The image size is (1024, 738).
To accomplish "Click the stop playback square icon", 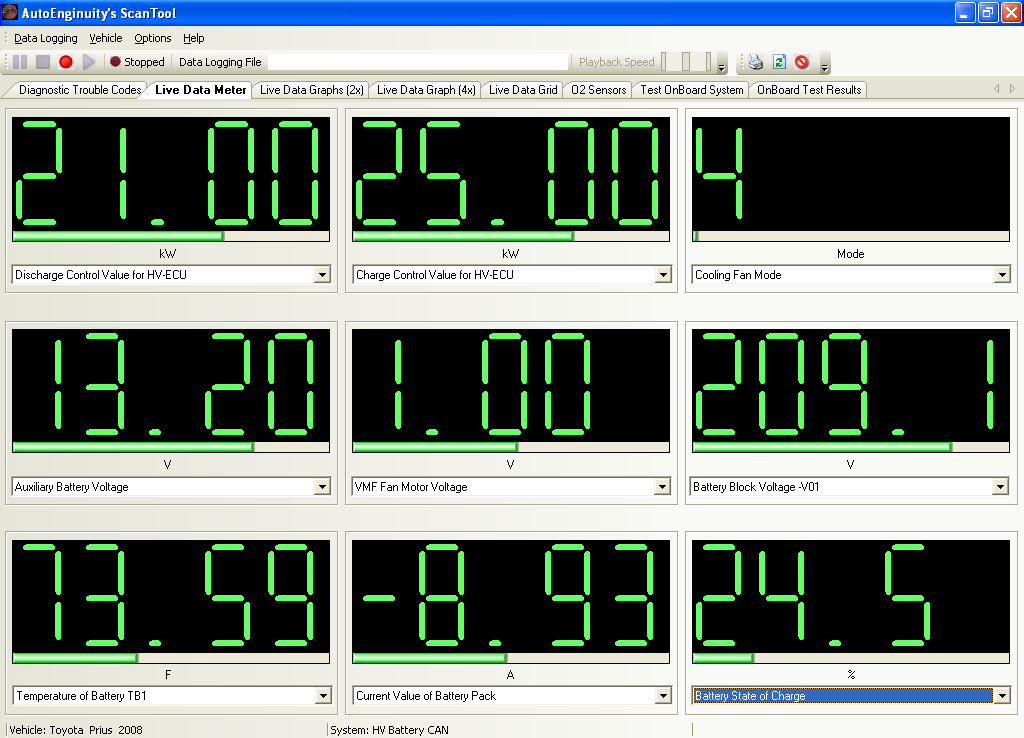I will coord(43,62).
